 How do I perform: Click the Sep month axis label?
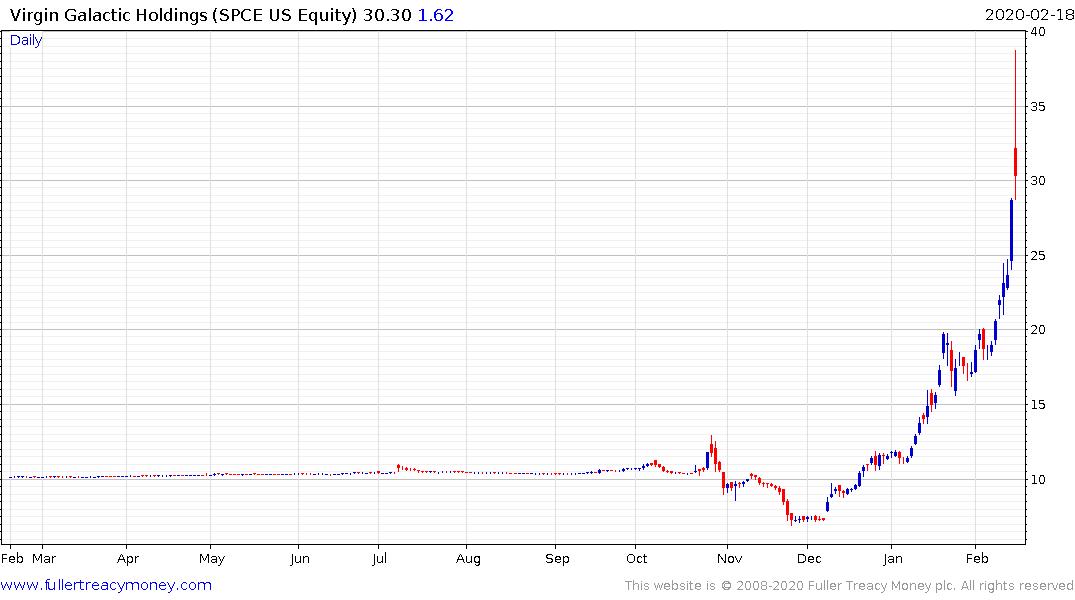(x=557, y=558)
